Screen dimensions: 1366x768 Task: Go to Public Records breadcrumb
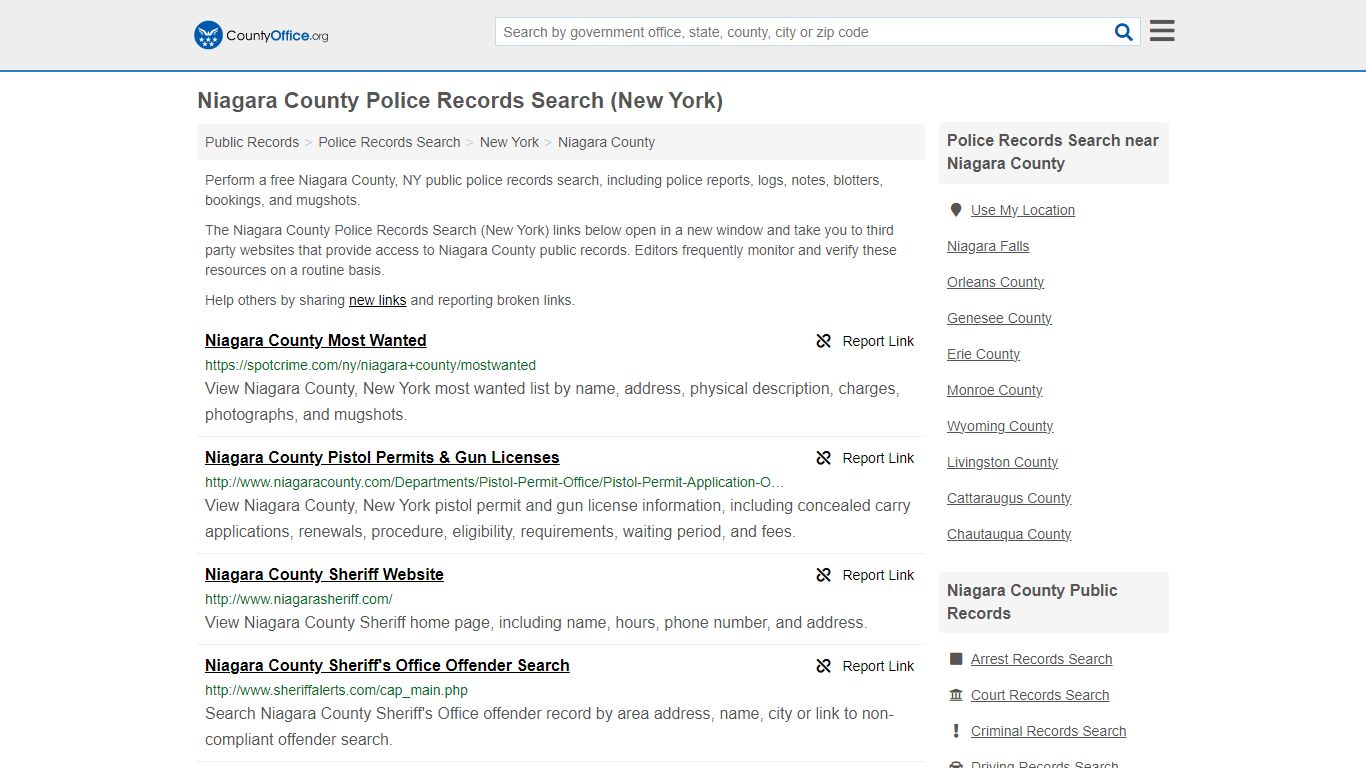tap(252, 142)
